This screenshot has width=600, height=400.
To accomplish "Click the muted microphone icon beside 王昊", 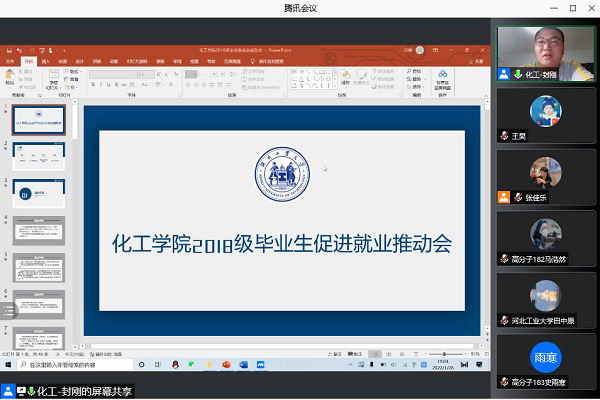I will coord(505,134).
